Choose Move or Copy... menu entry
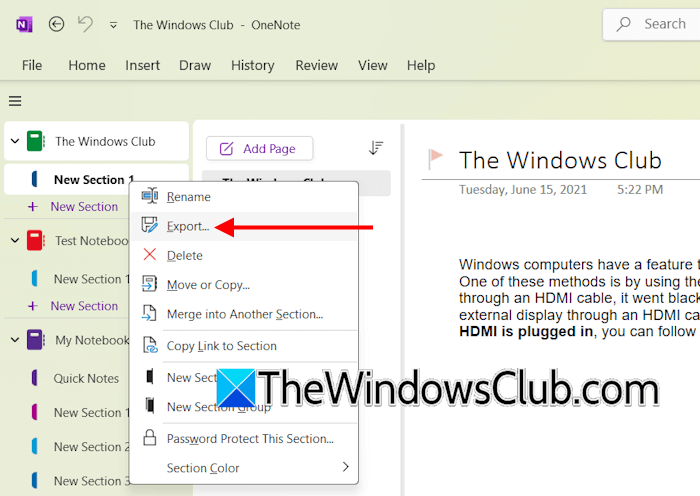 pyautogui.click(x=244, y=285)
